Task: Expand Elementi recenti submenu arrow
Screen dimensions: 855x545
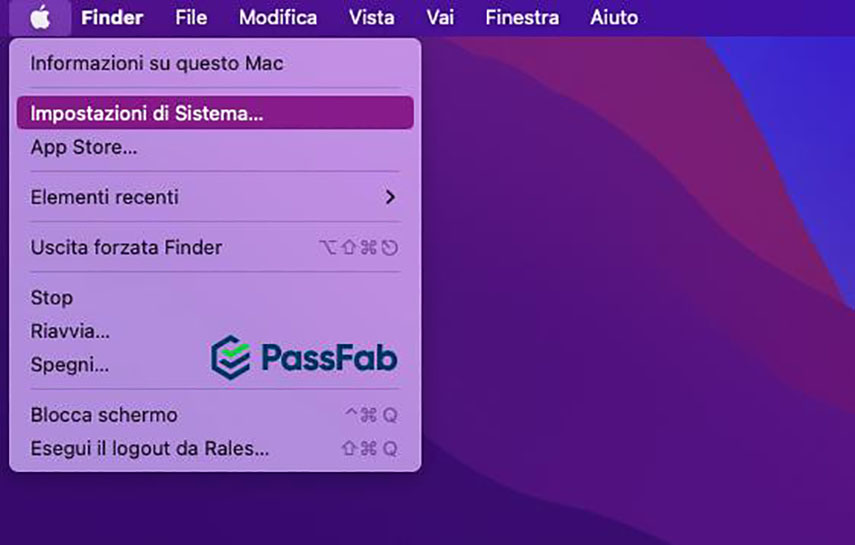Action: coord(390,197)
